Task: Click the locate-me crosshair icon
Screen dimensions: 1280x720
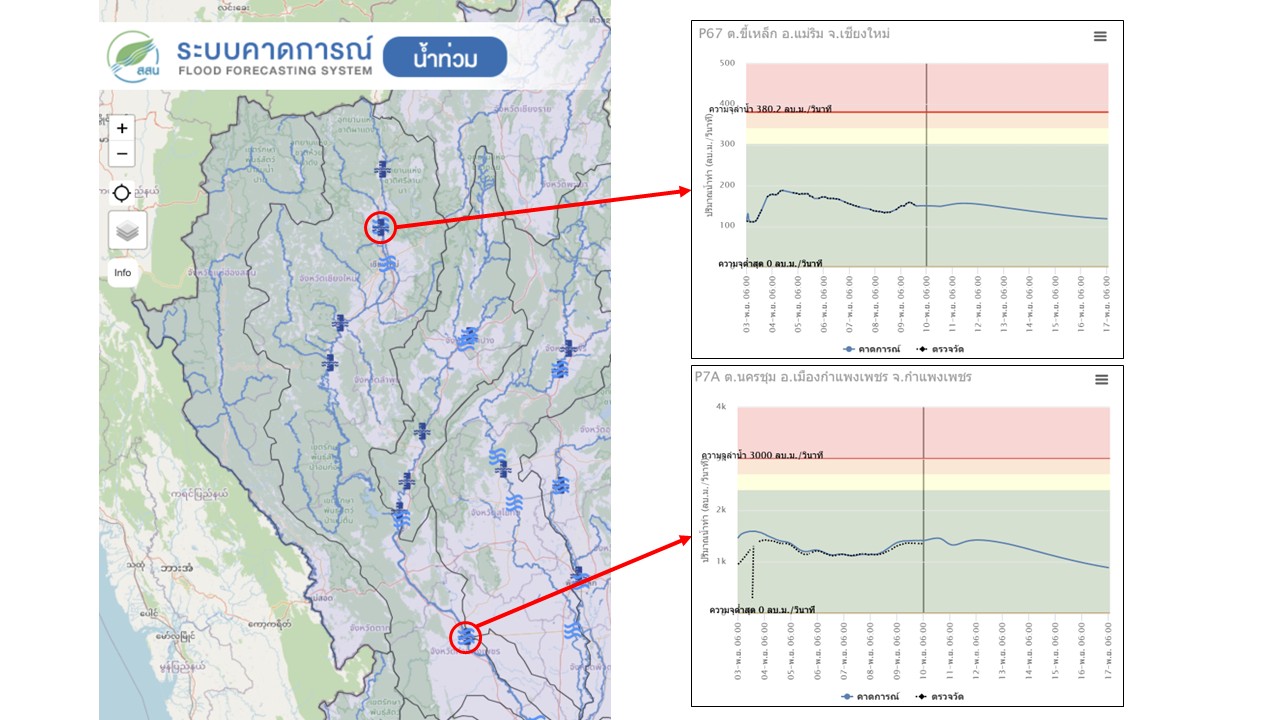Action: tap(122, 192)
